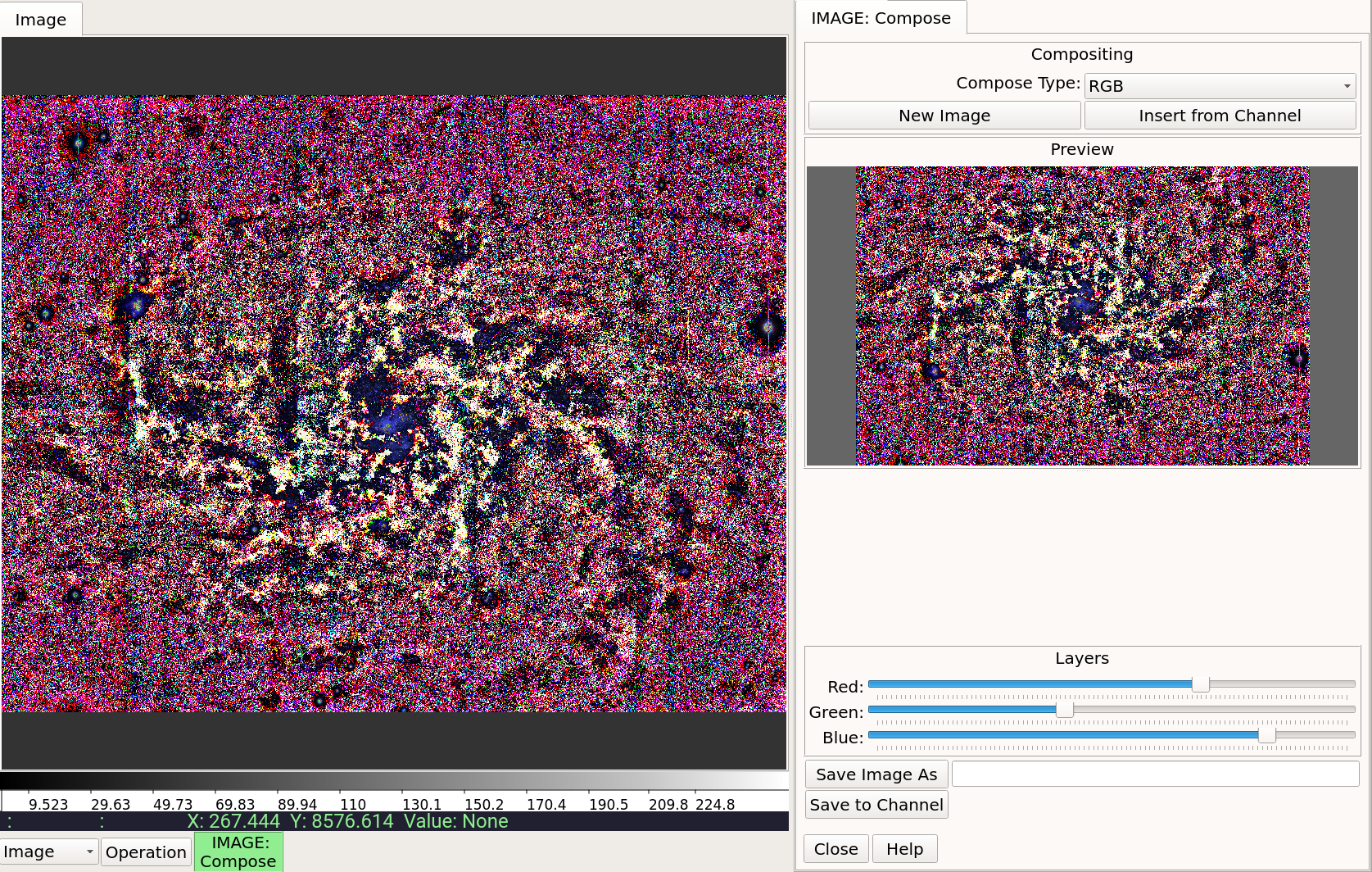Click the Save Image As button
This screenshot has height=872, width=1372.
[x=876, y=774]
